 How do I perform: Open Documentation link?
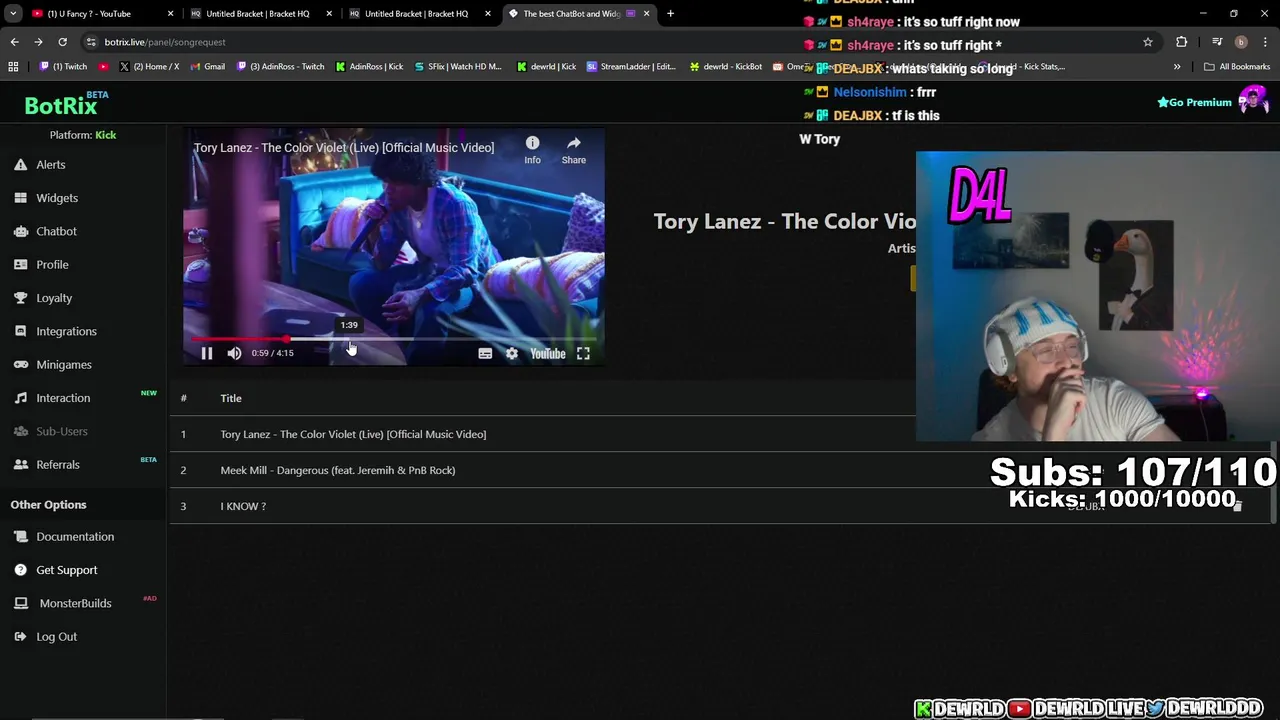pos(75,537)
